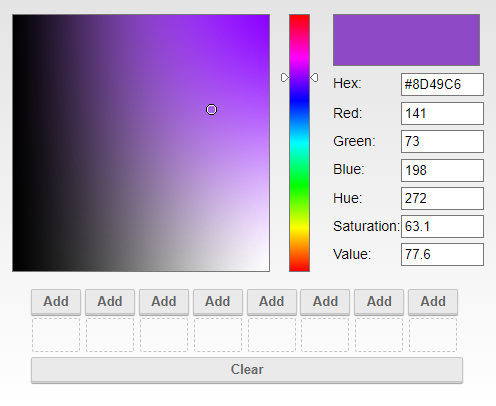Pick yellow on the hue strip

pyautogui.click(x=299, y=229)
